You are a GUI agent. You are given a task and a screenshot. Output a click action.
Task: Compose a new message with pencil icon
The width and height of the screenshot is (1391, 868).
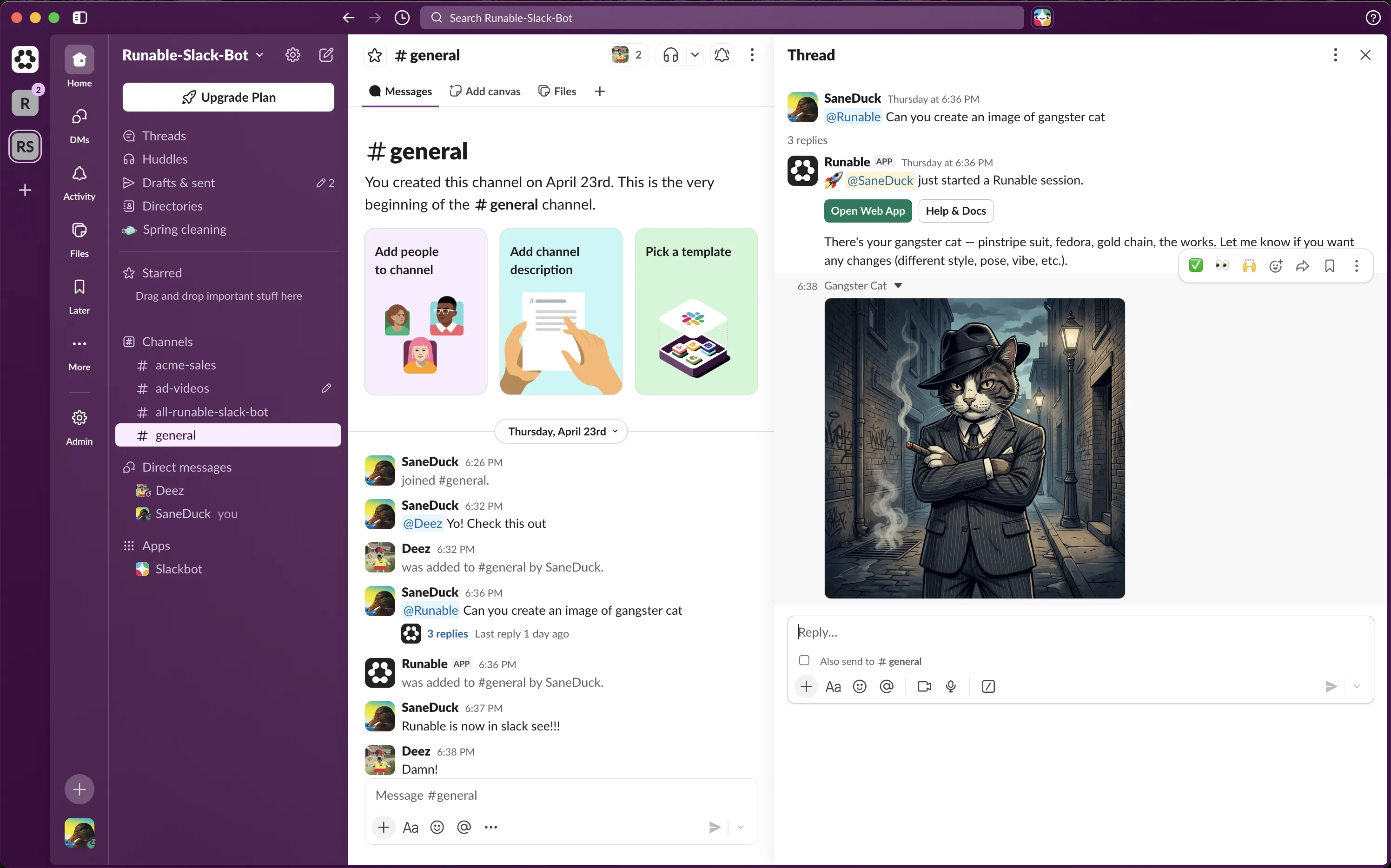coord(326,55)
